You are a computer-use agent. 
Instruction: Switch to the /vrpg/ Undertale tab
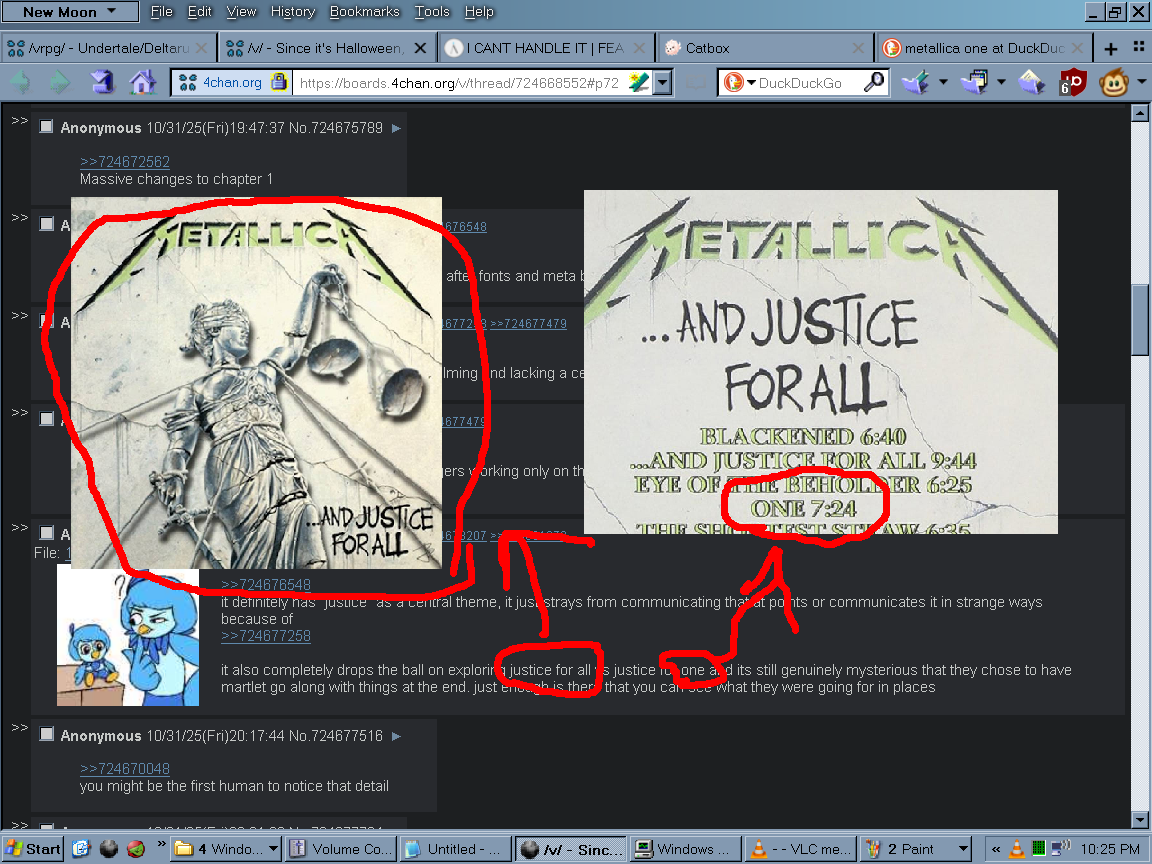tap(108, 48)
